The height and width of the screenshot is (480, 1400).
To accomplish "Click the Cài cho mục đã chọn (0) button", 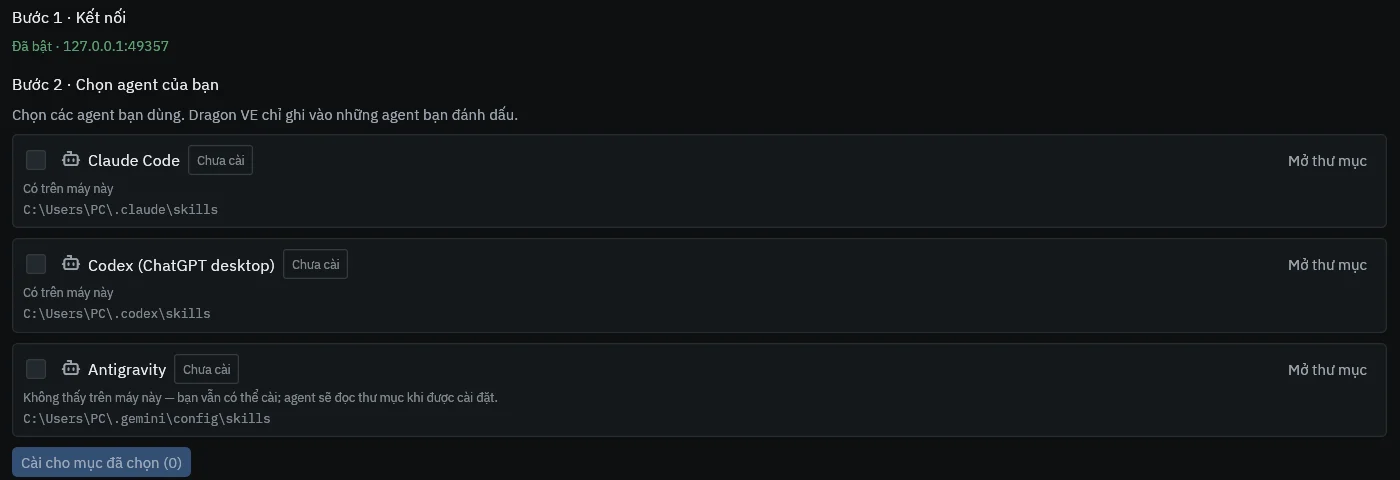I will click(x=101, y=463).
